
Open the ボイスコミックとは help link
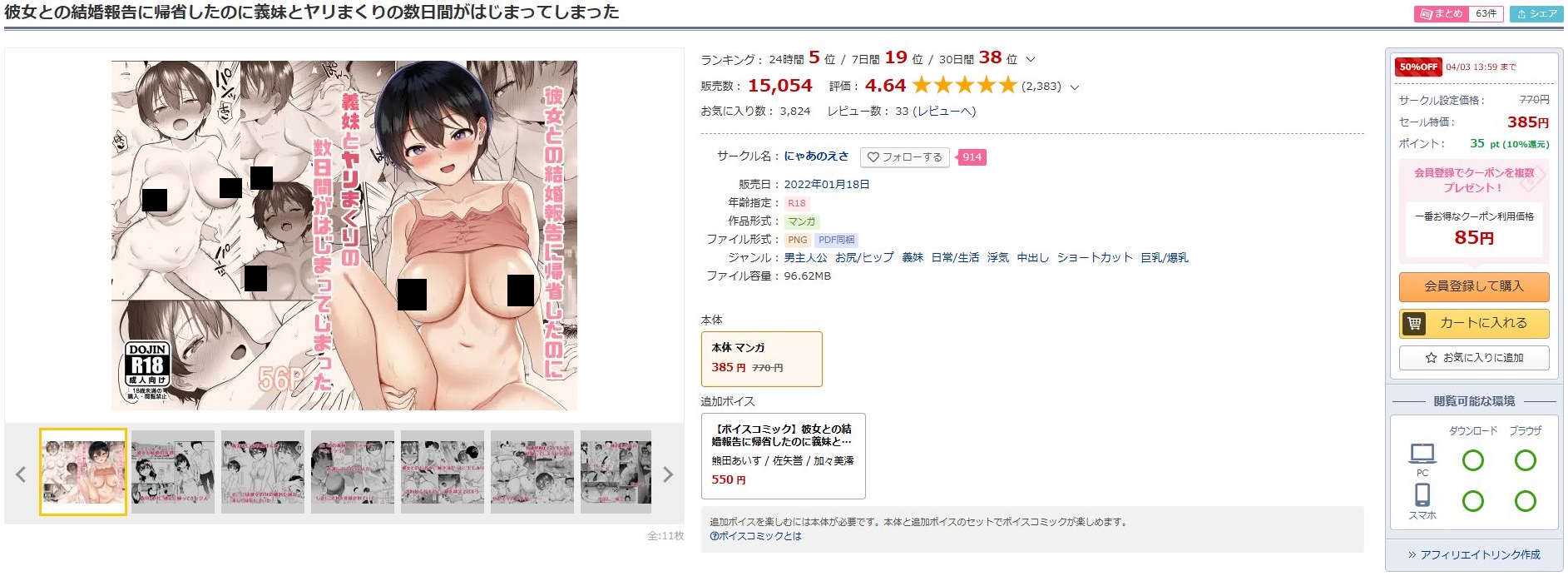click(x=755, y=536)
